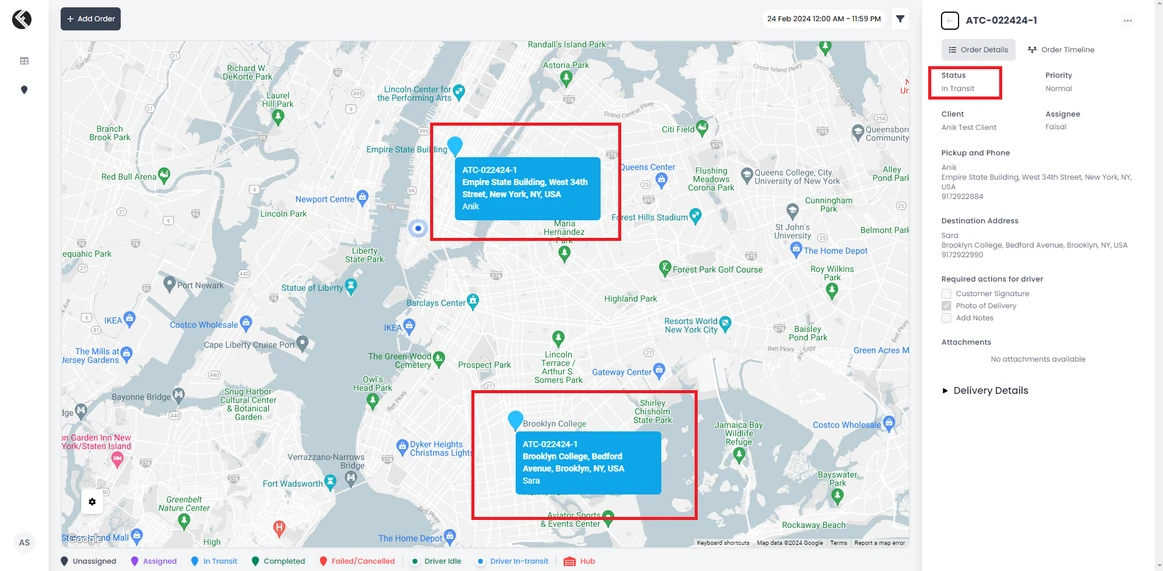Screen dimensions: 1163x571
Task: Switch to the Order Timeline tab
Action: point(1061,50)
